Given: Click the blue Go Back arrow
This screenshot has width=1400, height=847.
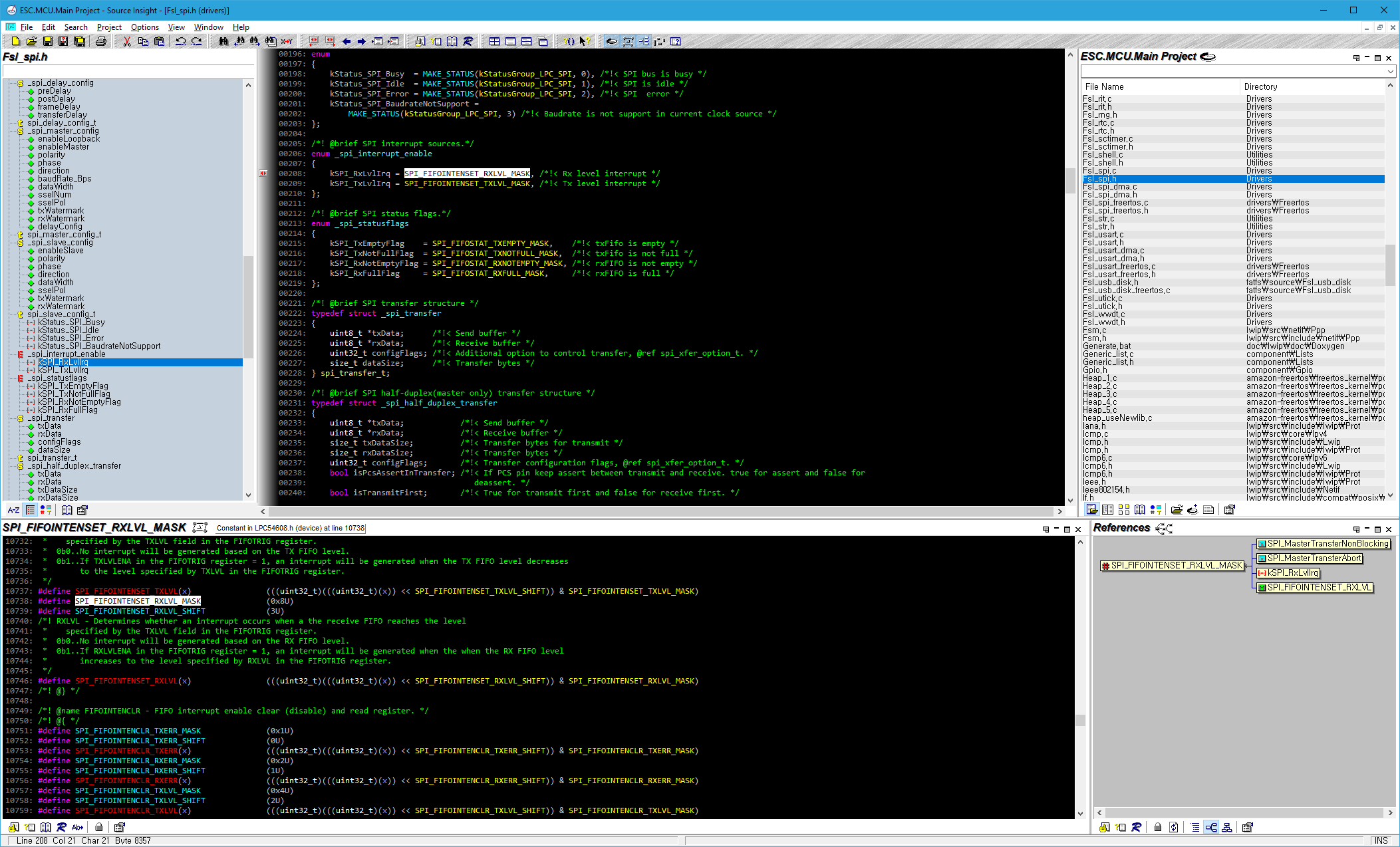Looking at the screenshot, I should [x=347, y=41].
